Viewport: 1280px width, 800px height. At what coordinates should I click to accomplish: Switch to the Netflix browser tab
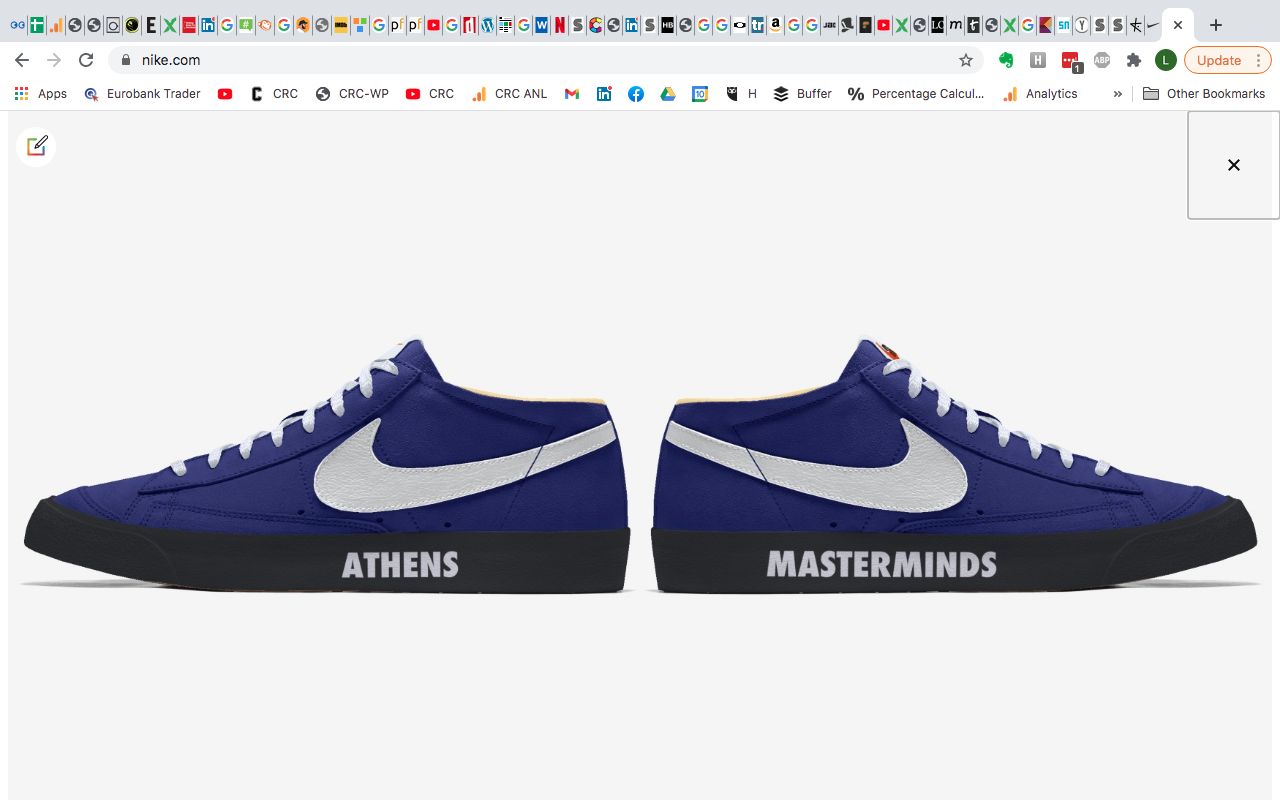click(x=559, y=25)
